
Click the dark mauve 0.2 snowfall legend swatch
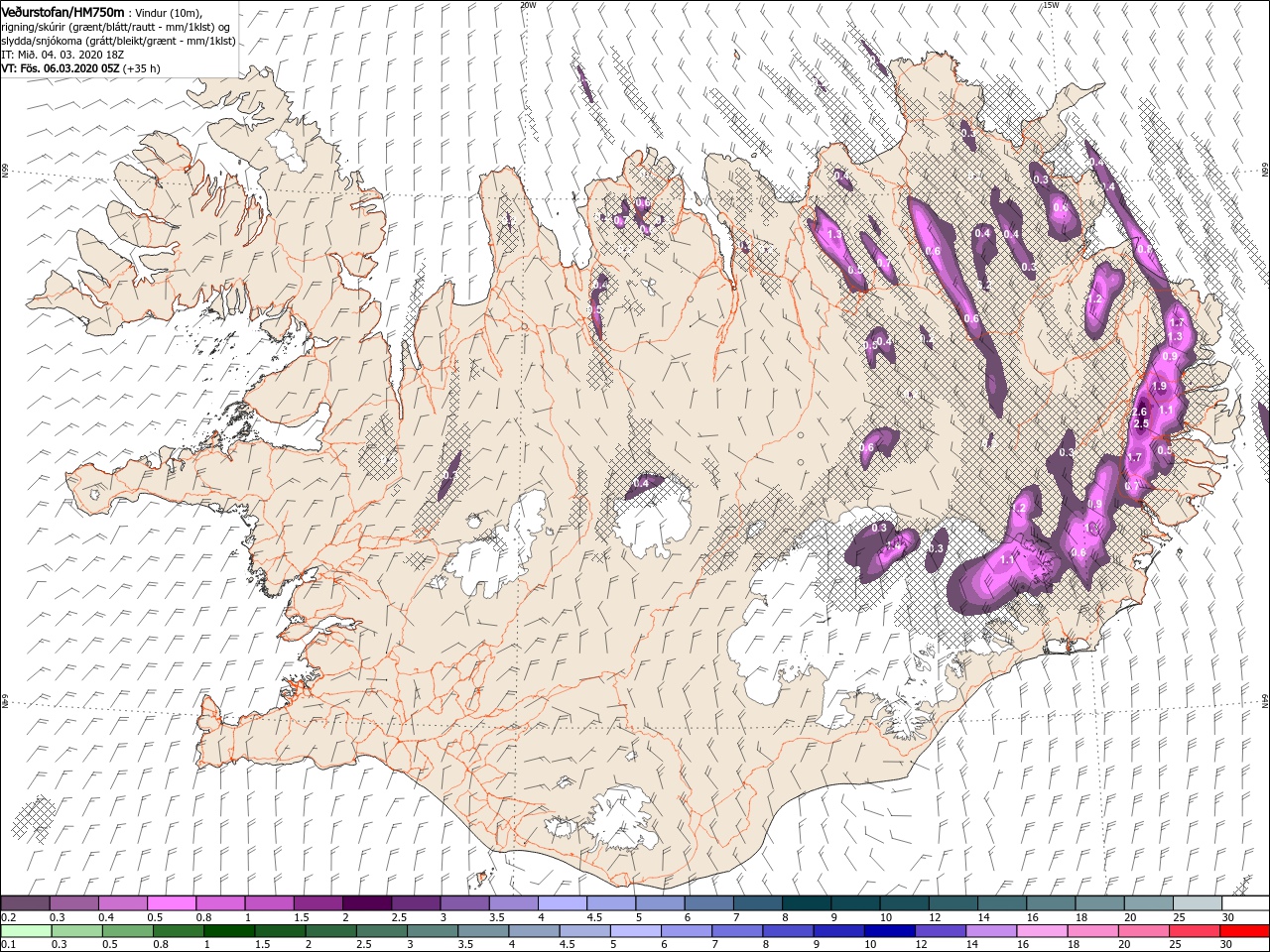tap(25, 903)
